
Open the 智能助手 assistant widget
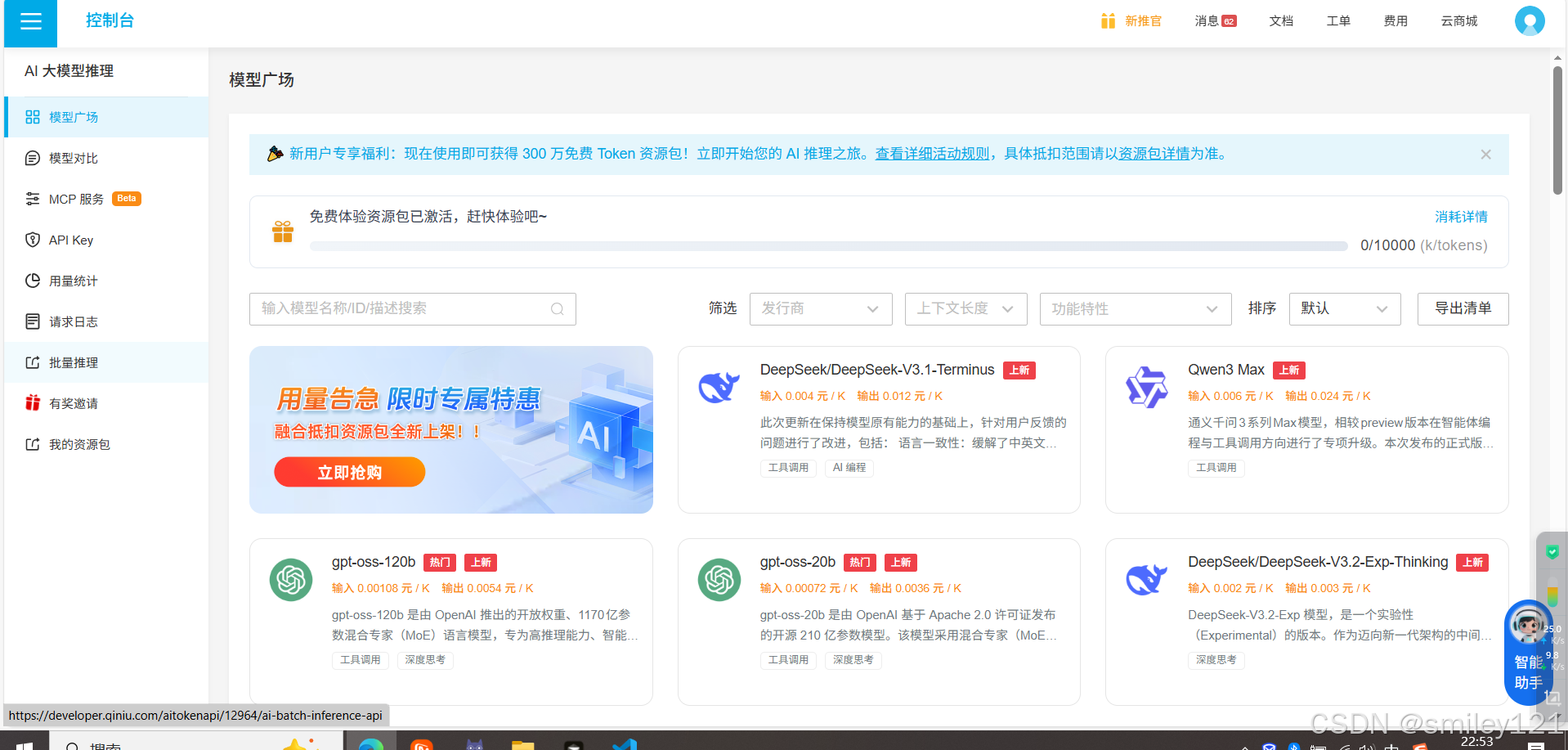[x=1527, y=653]
